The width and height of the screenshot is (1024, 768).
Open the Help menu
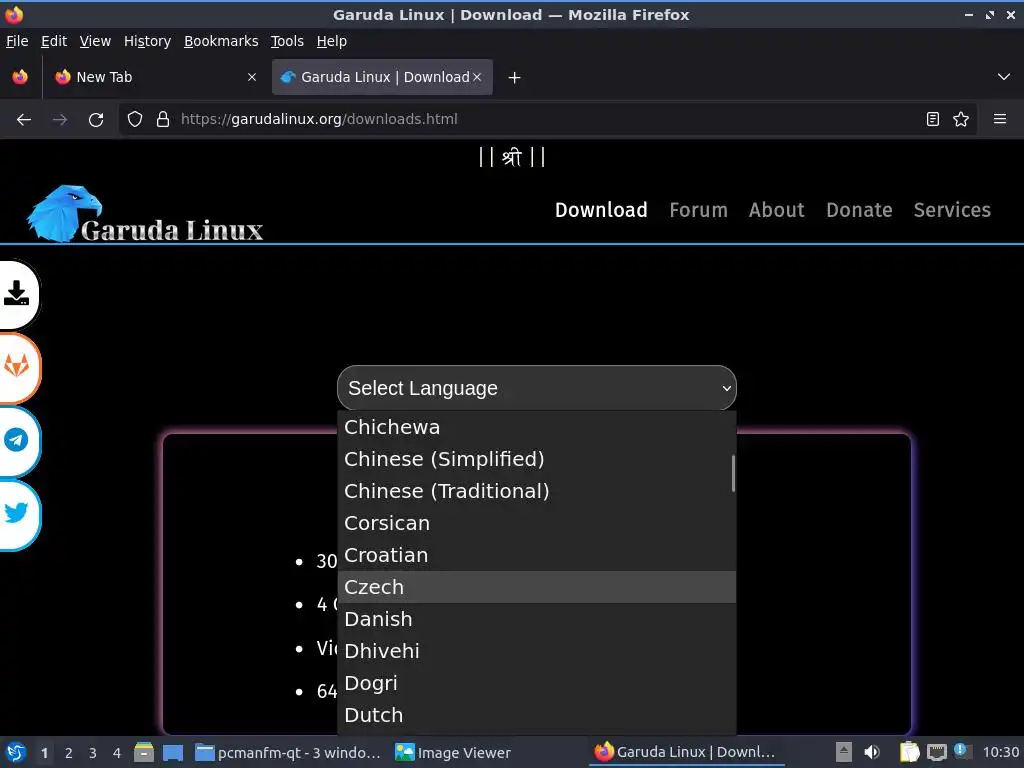[x=332, y=41]
